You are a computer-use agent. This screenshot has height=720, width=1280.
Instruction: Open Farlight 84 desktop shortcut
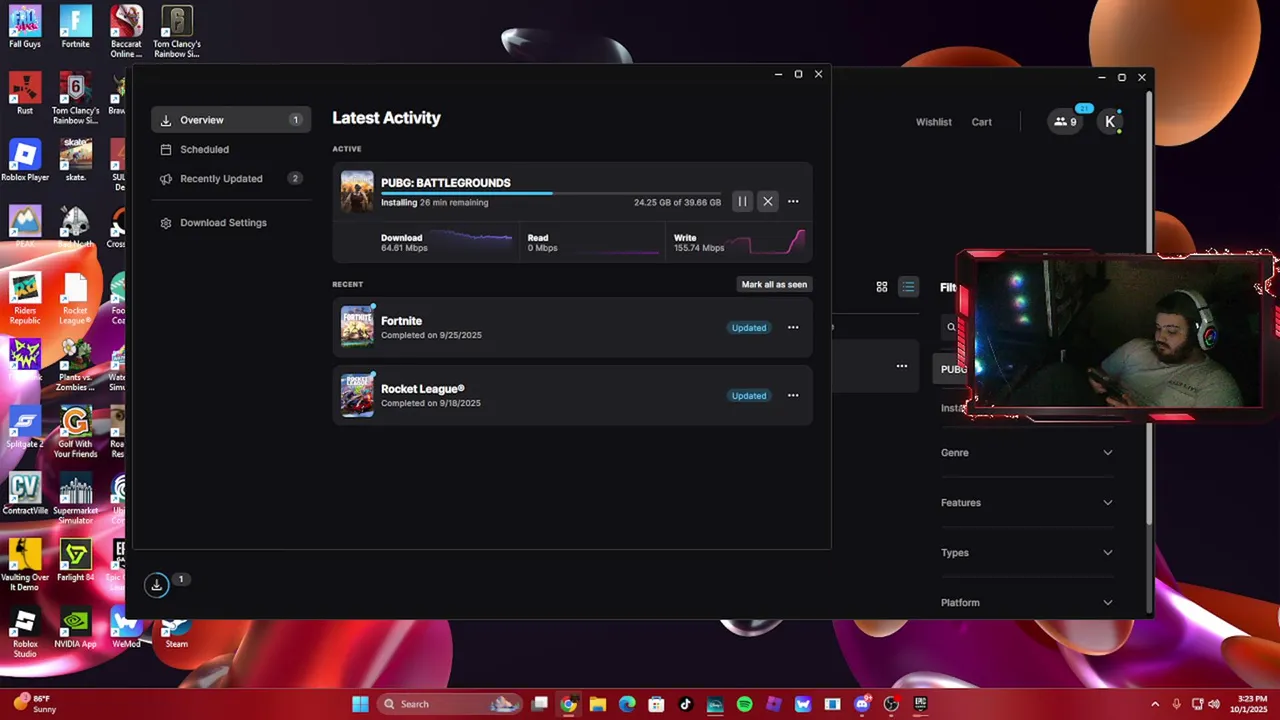tap(75, 561)
